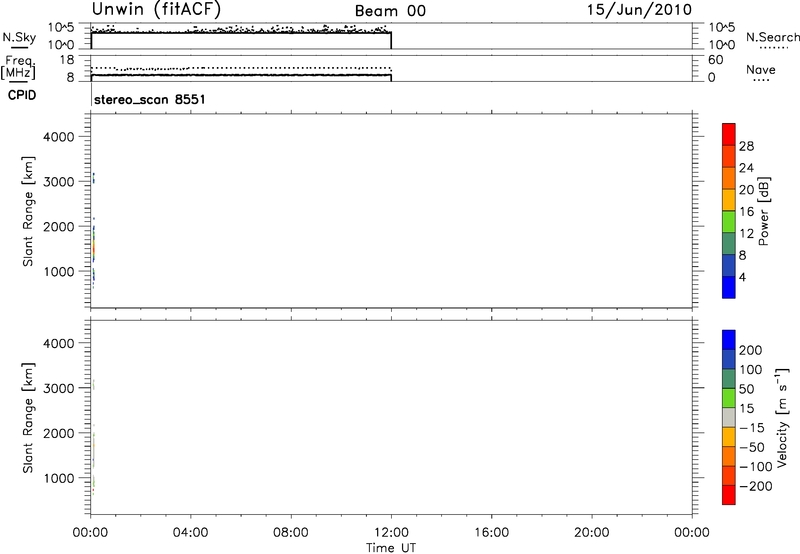Click the '04:00' time axis tick label
This screenshot has height=554, width=800.
click(191, 533)
